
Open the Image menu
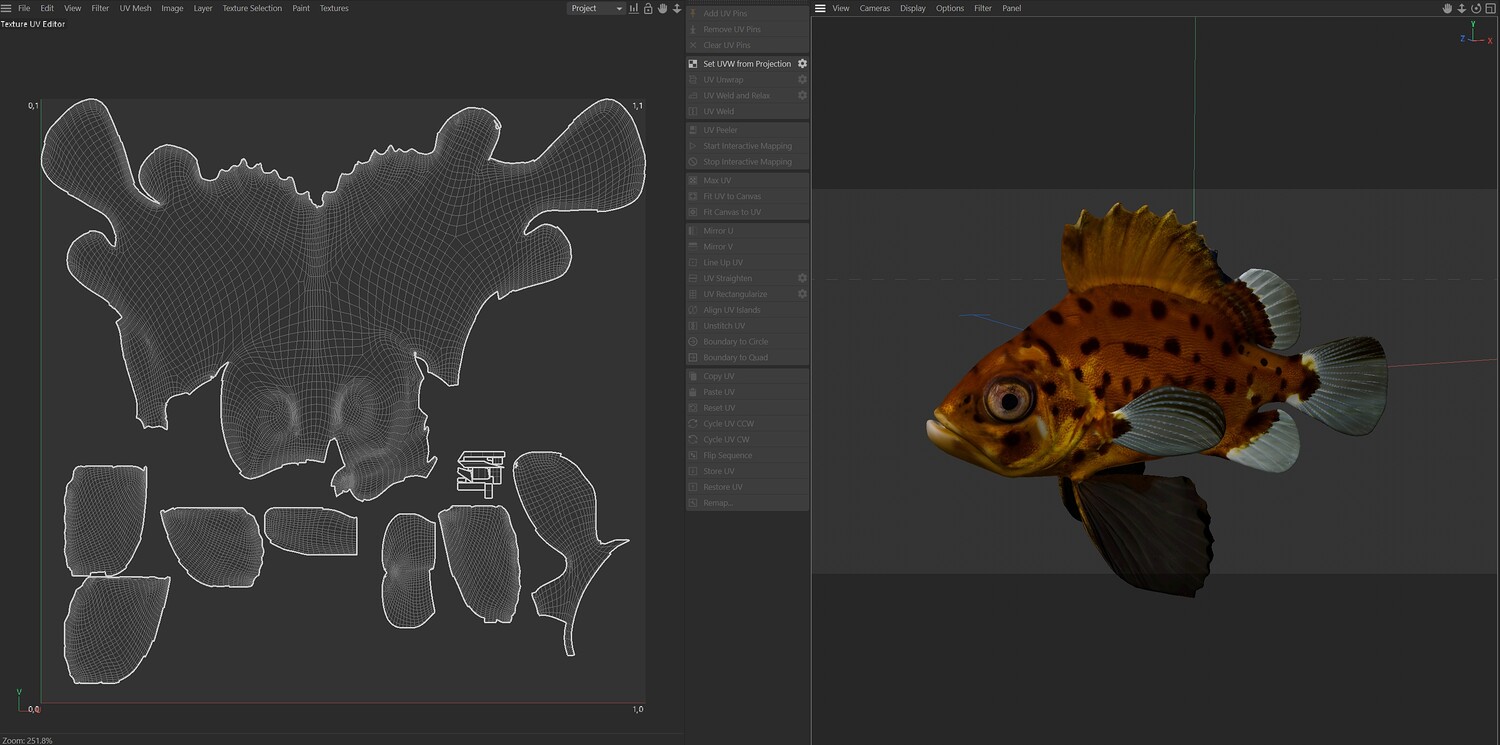(x=172, y=8)
